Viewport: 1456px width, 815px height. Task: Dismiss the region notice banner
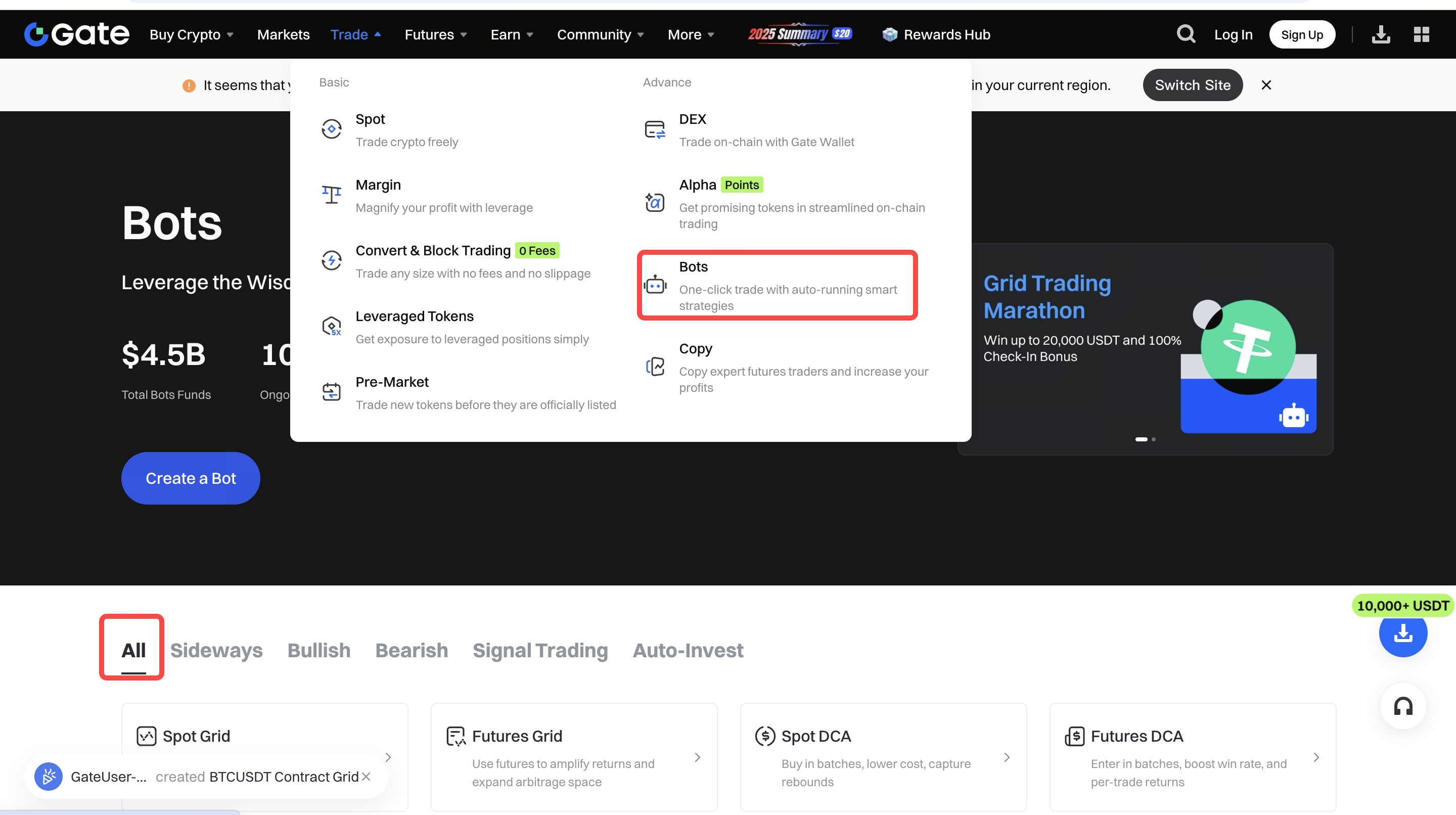[1266, 85]
